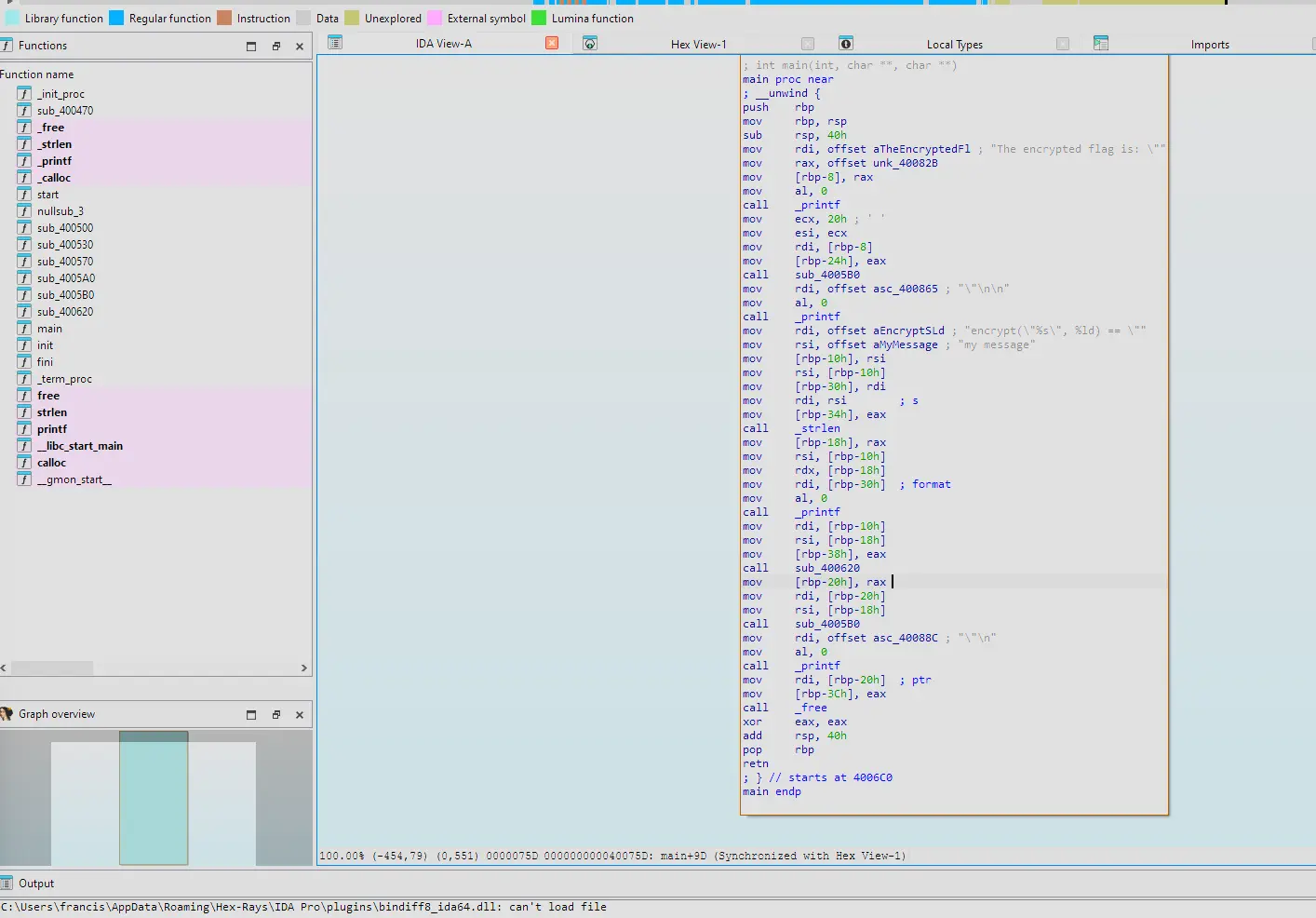Switch to the Hex View-1 tab
Image resolution: width=1316 pixels, height=918 pixels.
pos(699,44)
